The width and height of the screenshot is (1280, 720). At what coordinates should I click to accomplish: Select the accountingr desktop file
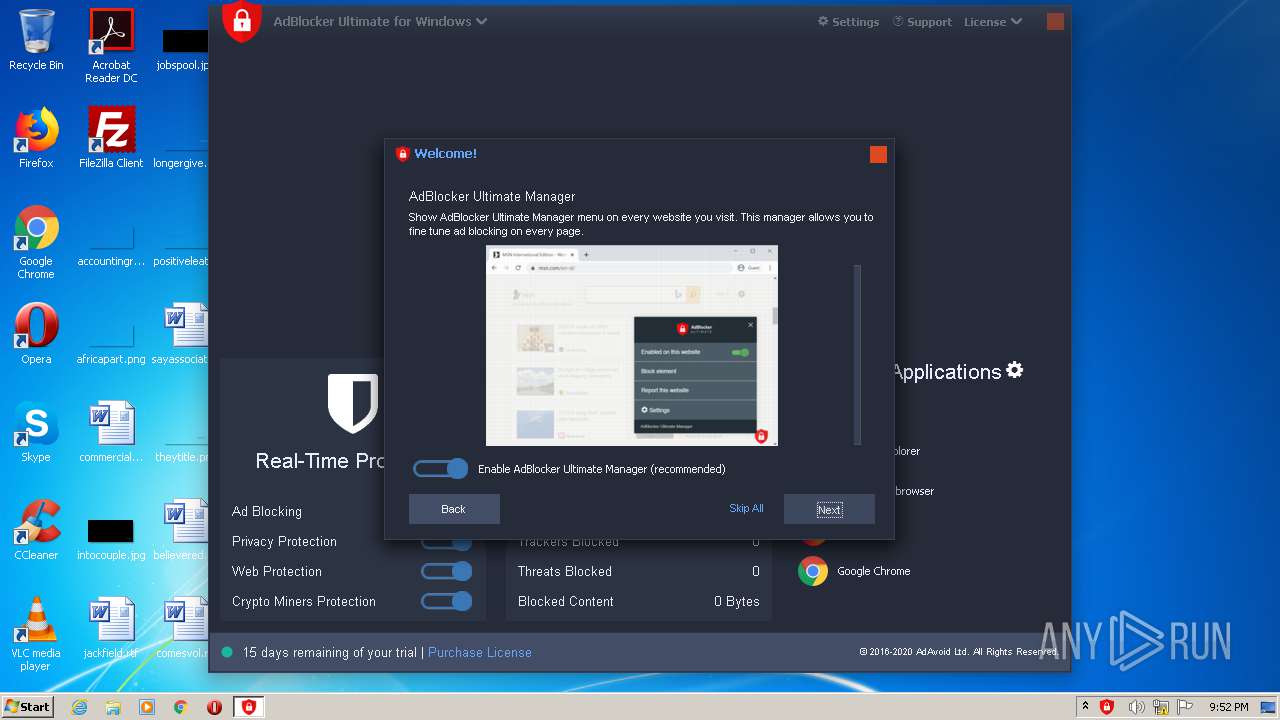(x=111, y=244)
